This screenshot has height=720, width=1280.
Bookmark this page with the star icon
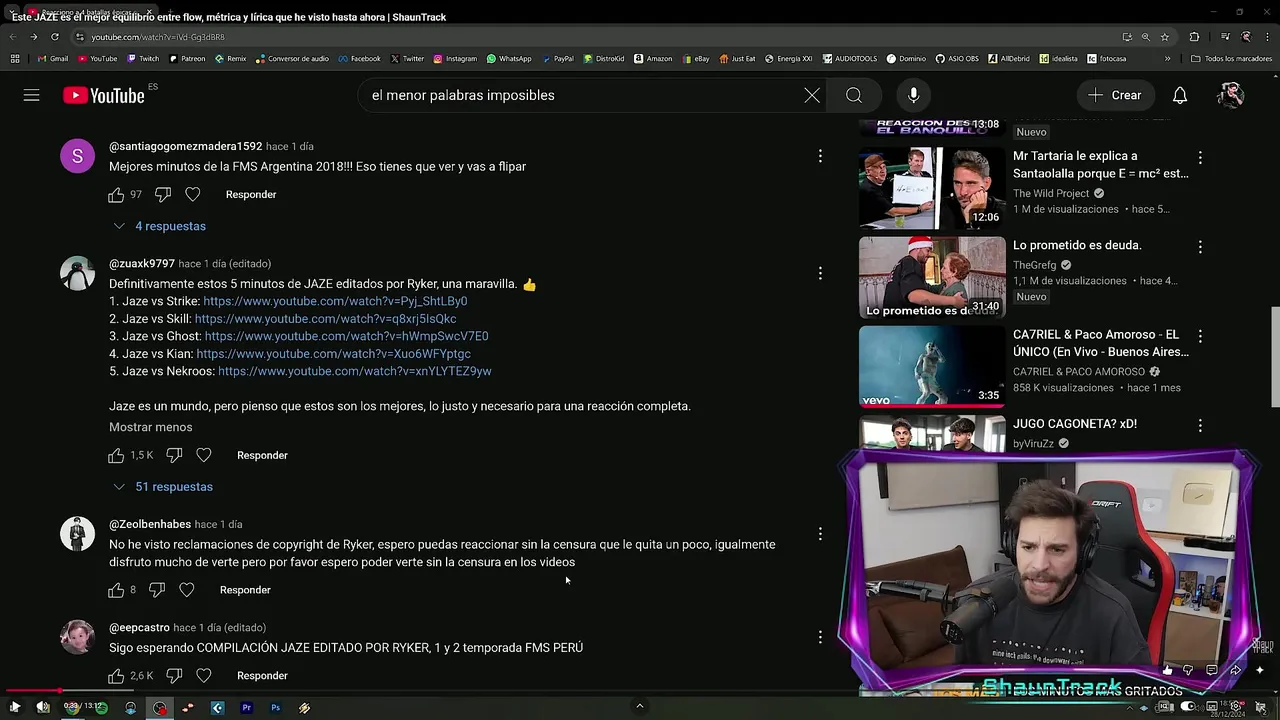click(1164, 37)
